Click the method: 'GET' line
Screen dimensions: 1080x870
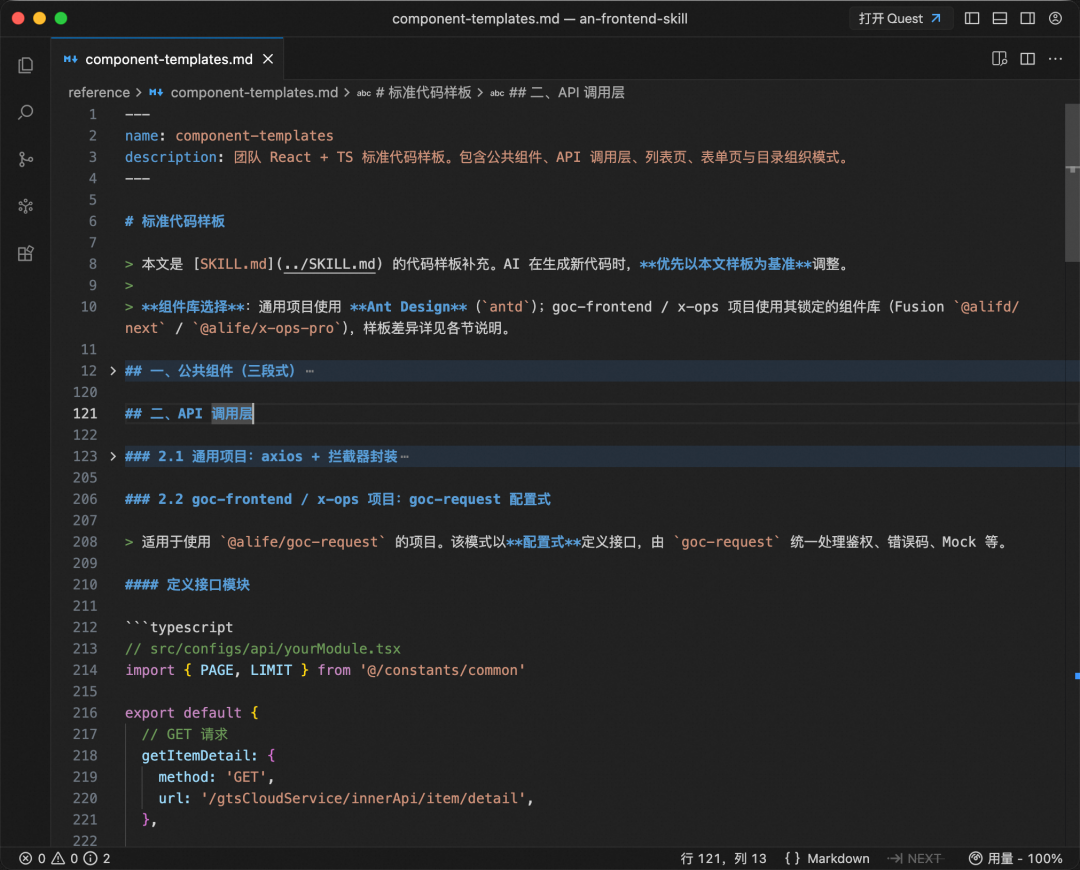click(x=216, y=777)
